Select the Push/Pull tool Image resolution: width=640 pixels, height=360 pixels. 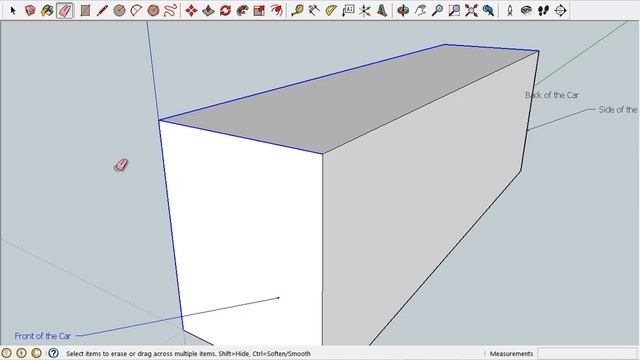[x=208, y=11]
